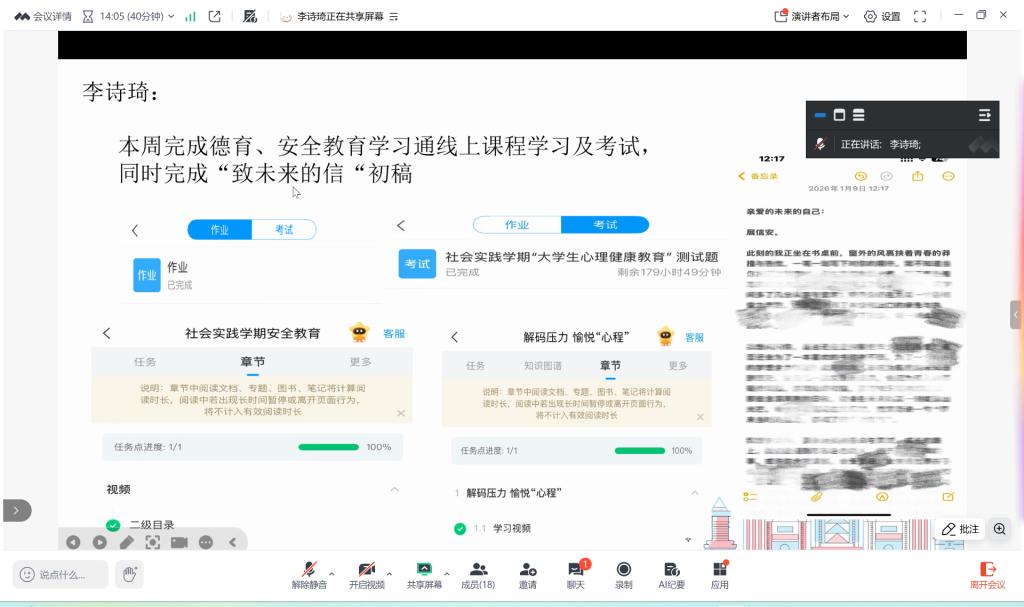Open the chat (聊天) panel
The height and width of the screenshot is (607, 1024).
pos(575,574)
